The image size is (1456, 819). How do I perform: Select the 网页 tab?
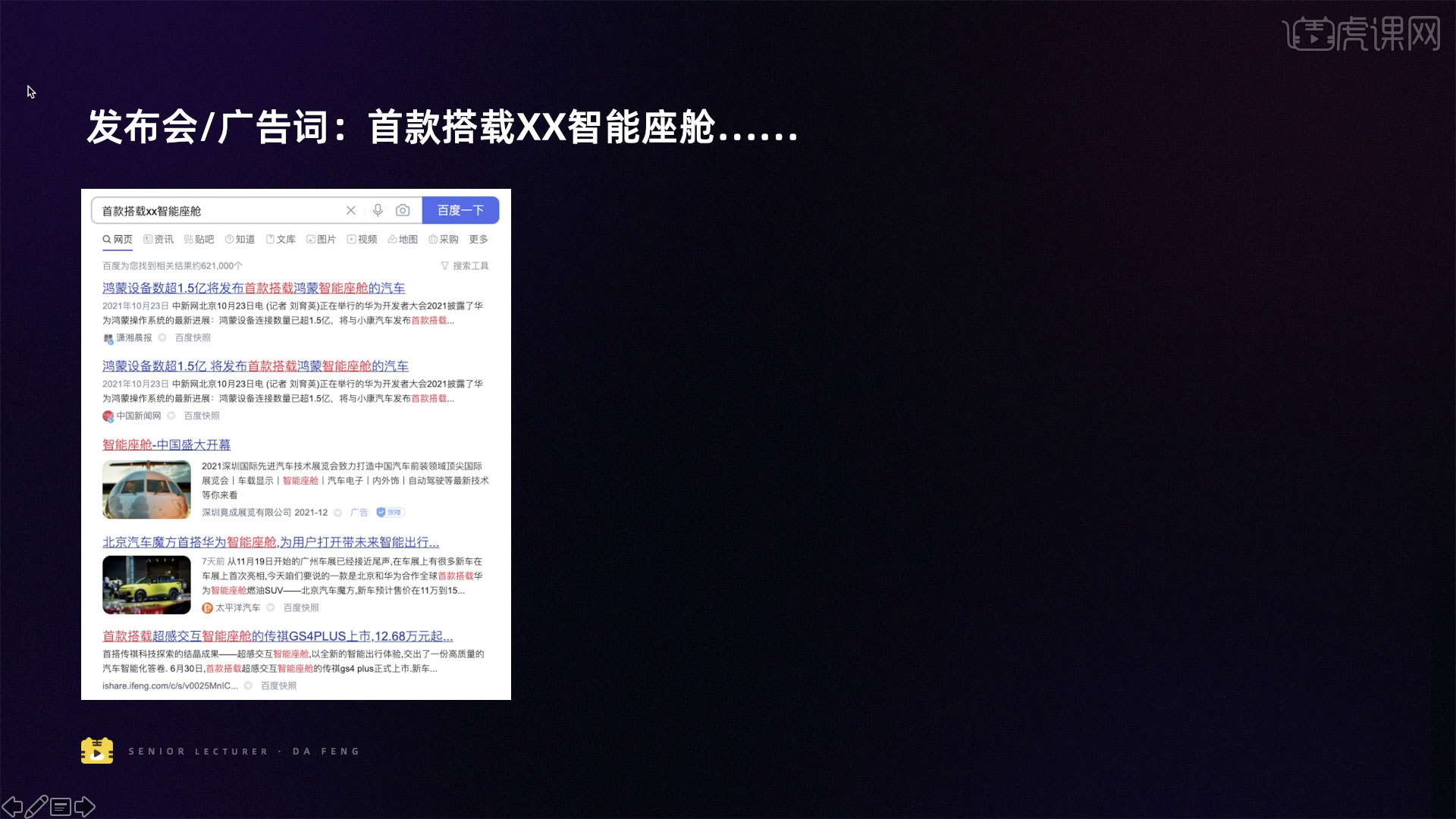click(x=118, y=240)
